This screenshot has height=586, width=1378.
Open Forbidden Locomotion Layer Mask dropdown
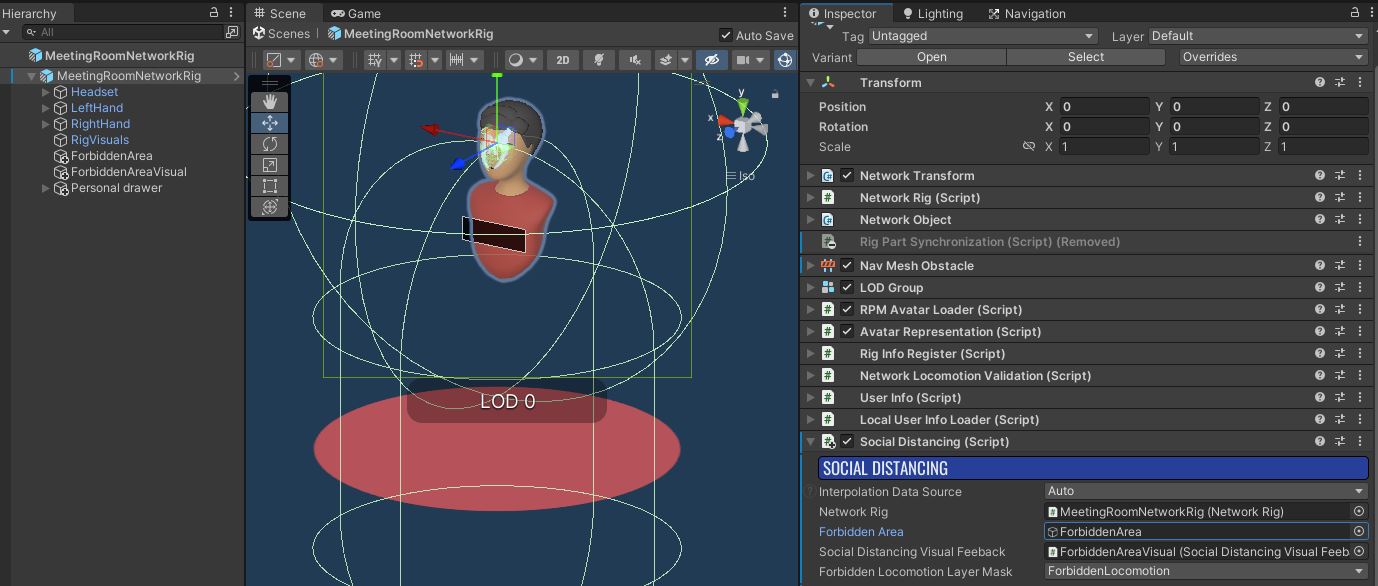[x=1205, y=571]
